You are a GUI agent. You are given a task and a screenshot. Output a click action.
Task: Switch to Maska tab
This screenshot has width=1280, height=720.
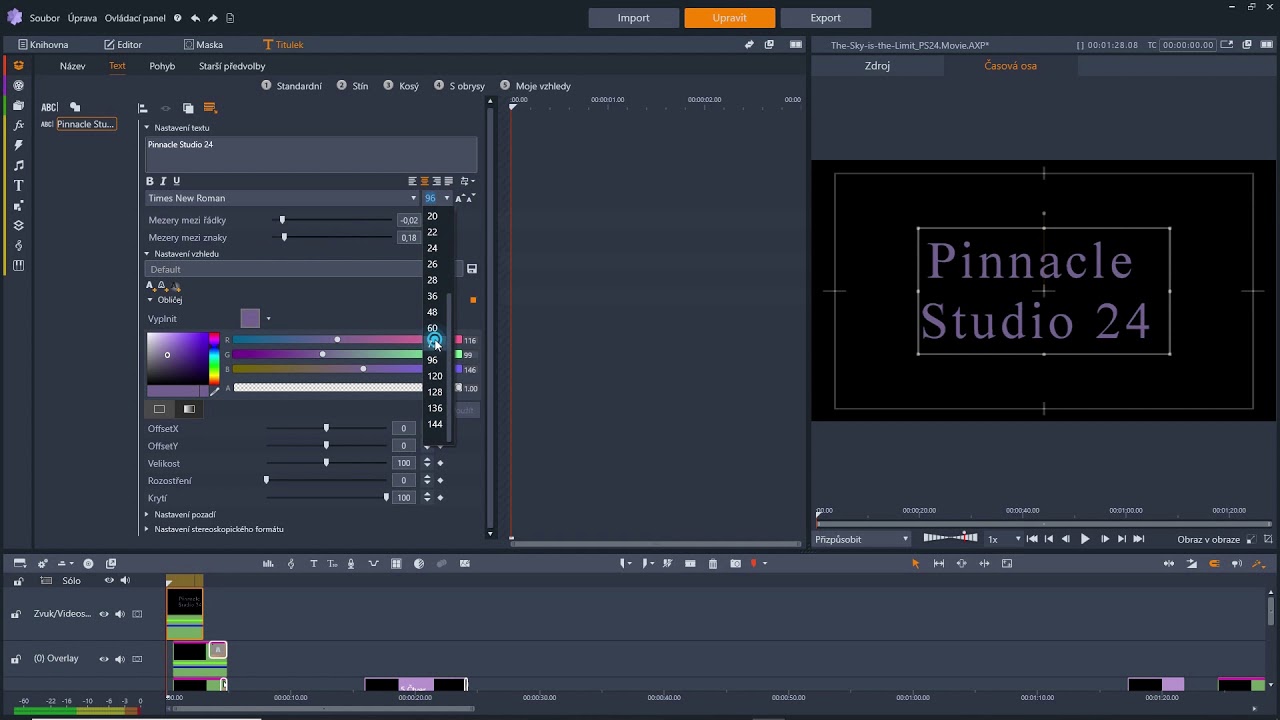click(203, 45)
